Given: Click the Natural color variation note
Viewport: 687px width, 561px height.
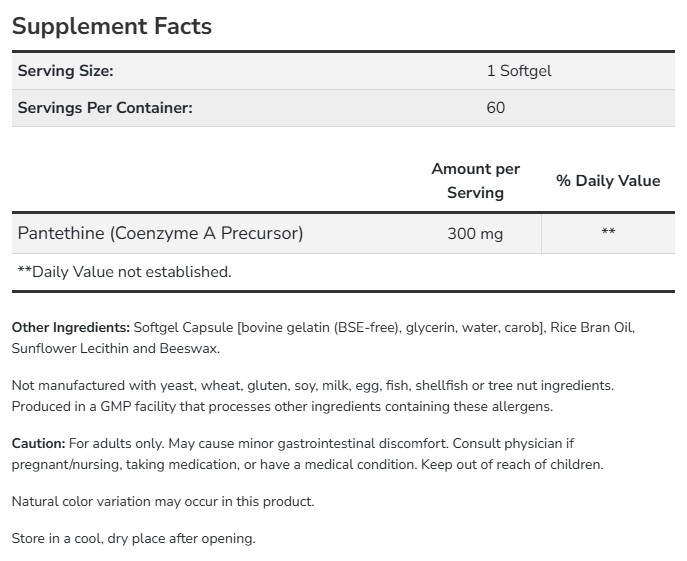Looking at the screenshot, I should pyautogui.click(x=163, y=501).
